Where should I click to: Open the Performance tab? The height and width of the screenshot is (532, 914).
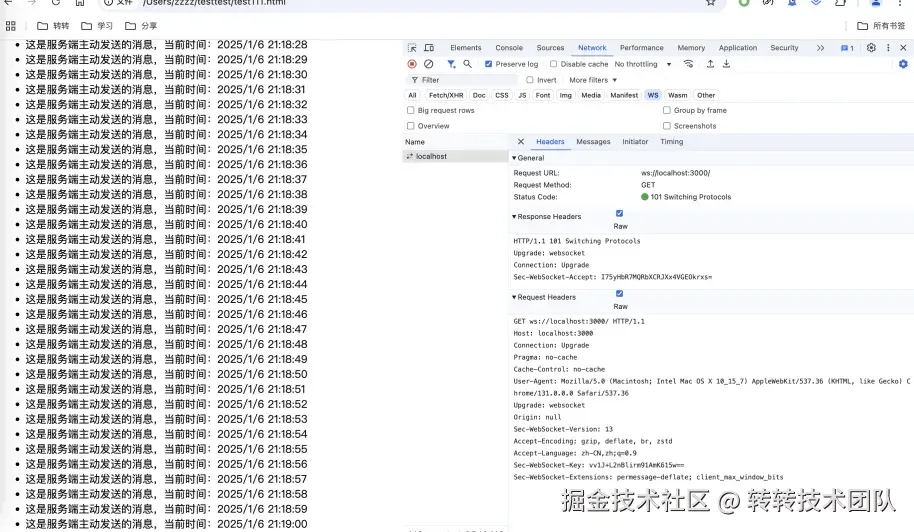(x=642, y=48)
